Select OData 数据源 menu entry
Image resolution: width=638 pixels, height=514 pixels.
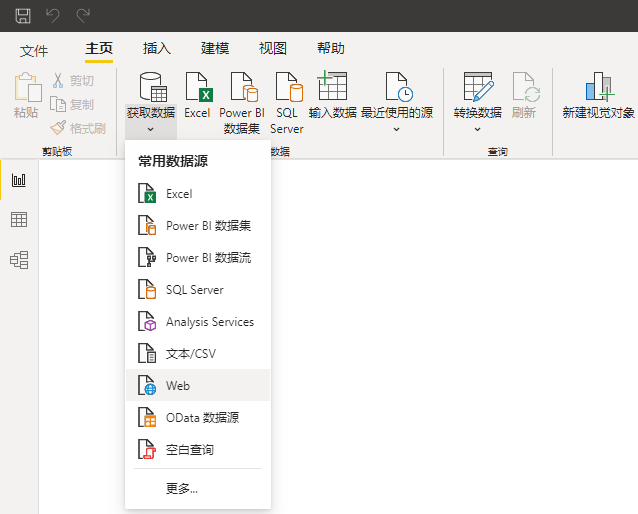click(x=198, y=418)
